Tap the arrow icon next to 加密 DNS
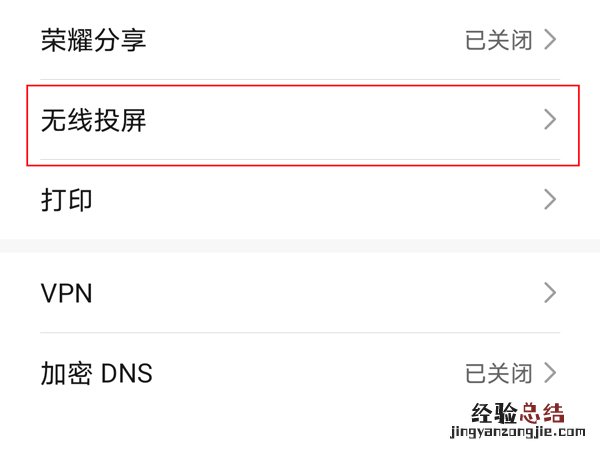 pyautogui.click(x=549, y=374)
